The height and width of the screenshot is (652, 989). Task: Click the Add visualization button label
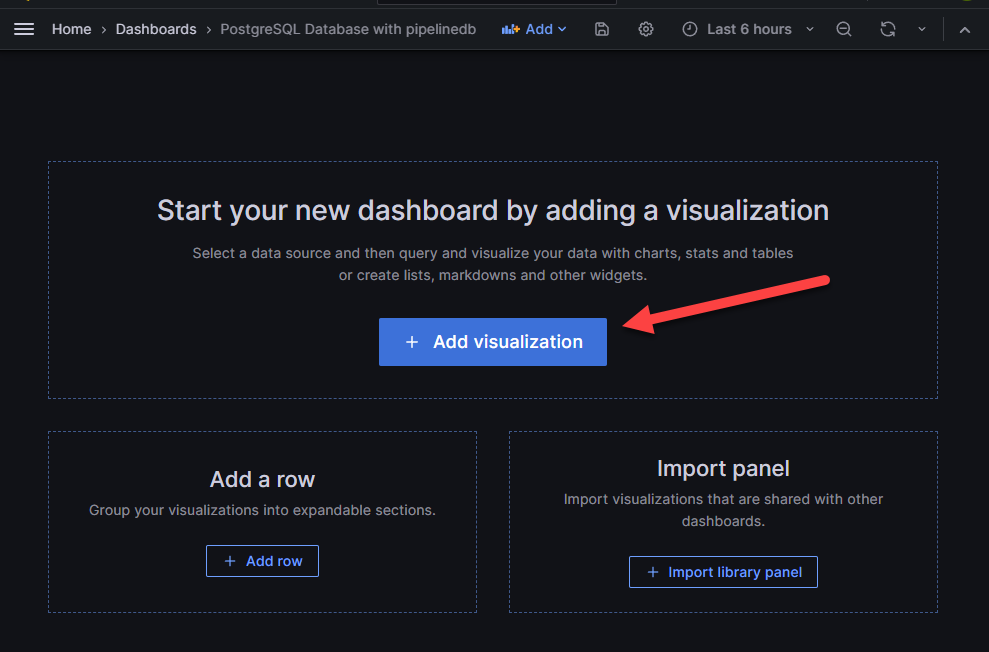point(507,342)
